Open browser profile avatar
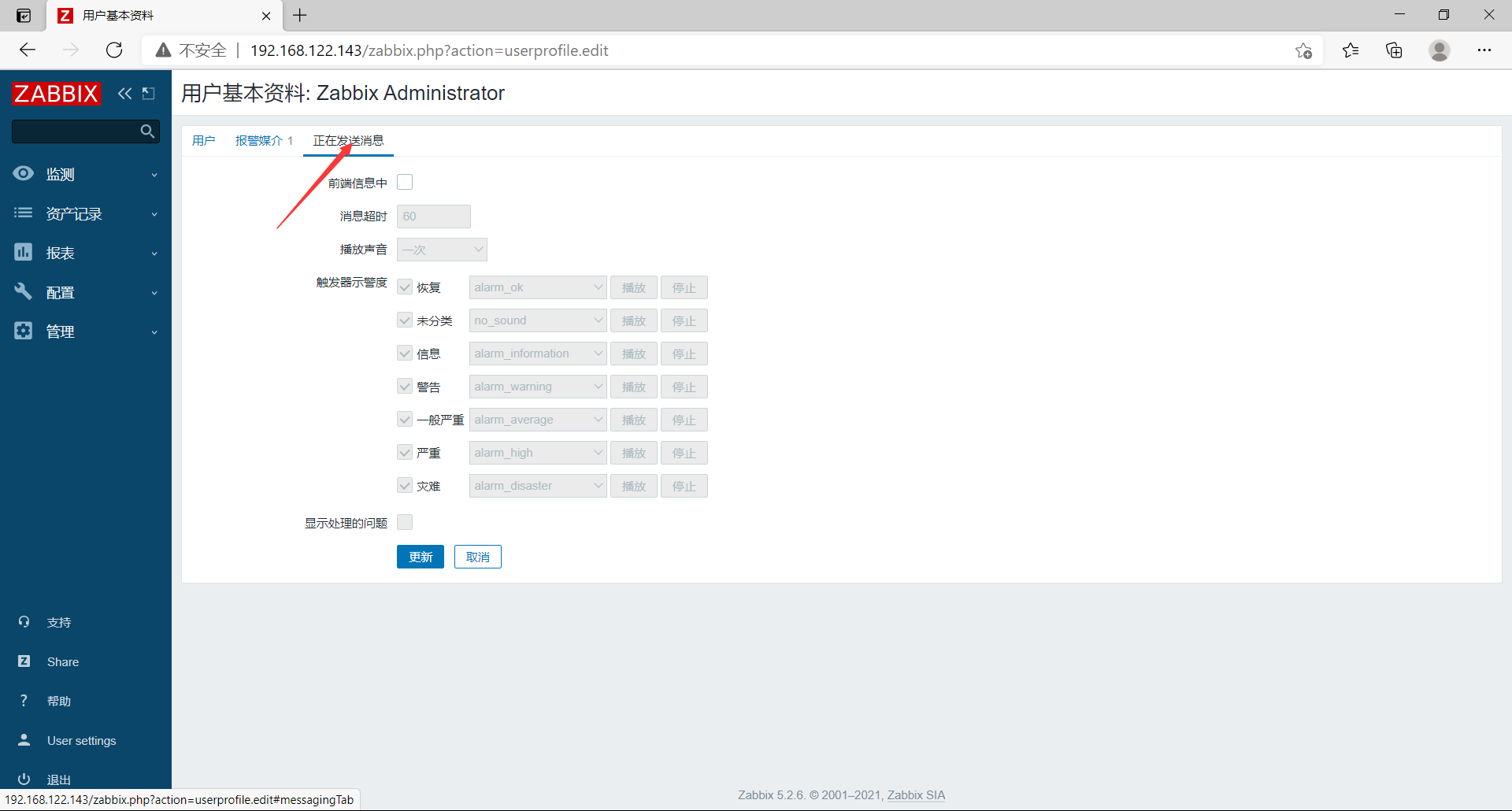Viewport: 1512px width, 811px height. [1440, 50]
